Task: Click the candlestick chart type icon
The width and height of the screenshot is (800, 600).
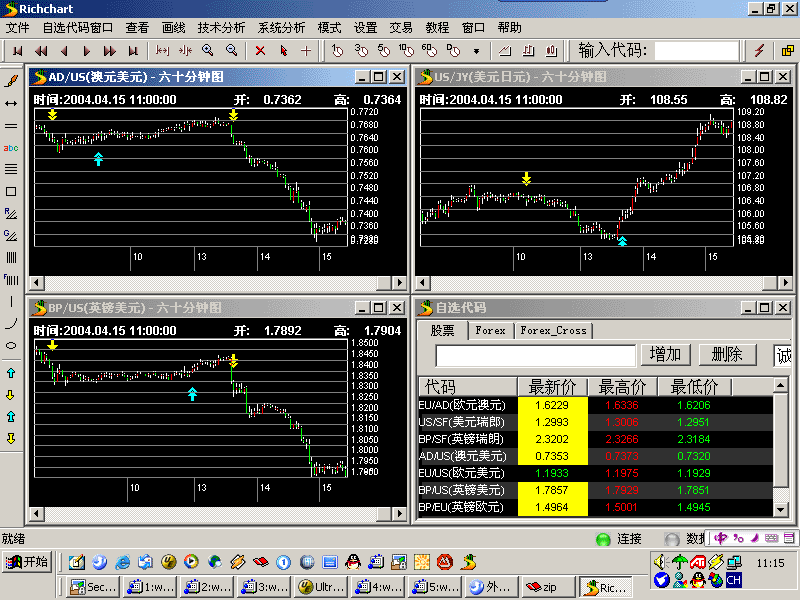Action: (x=552, y=51)
